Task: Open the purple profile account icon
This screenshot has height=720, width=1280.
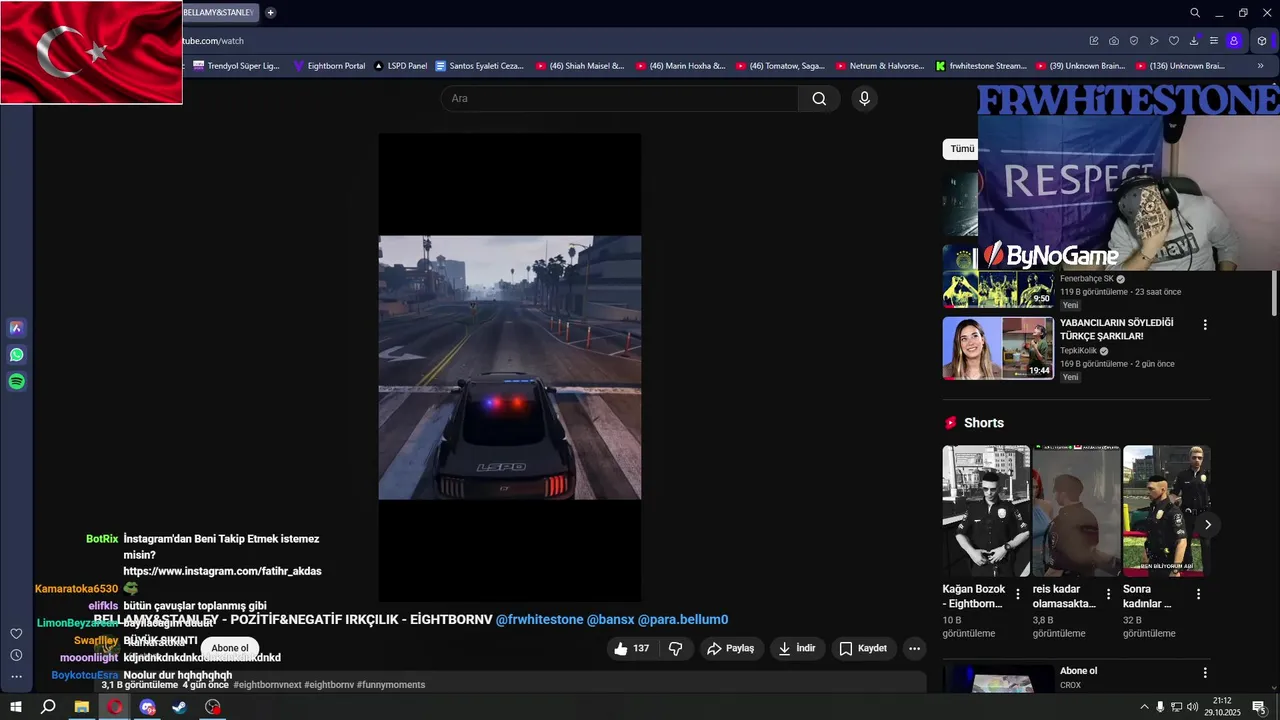Action: (x=1234, y=41)
